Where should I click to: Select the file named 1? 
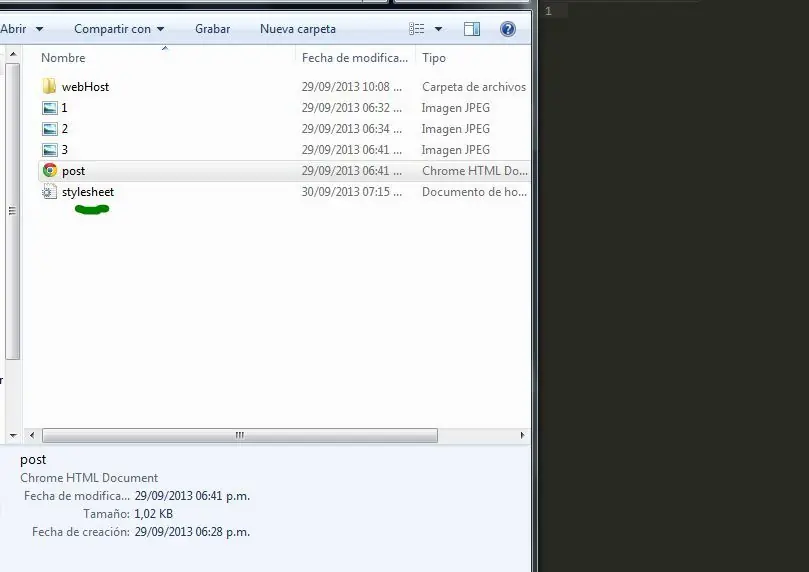point(64,108)
